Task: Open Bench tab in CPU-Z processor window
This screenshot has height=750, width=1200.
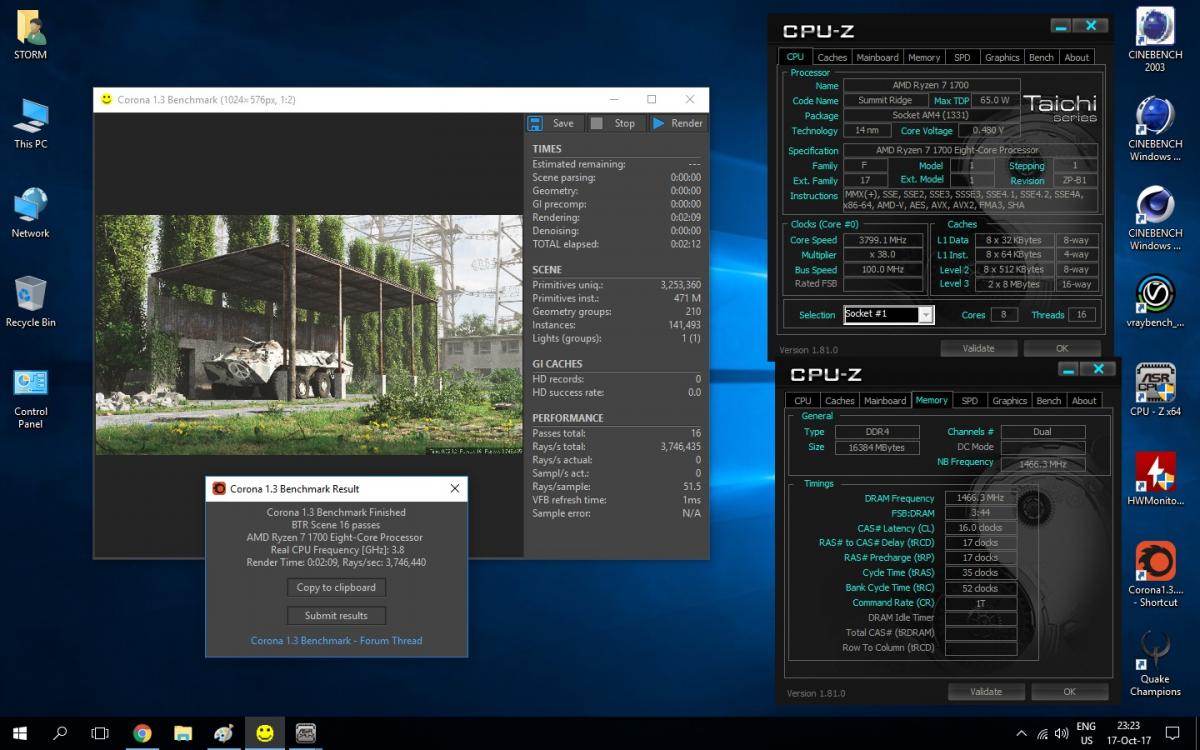Action: (x=1041, y=57)
